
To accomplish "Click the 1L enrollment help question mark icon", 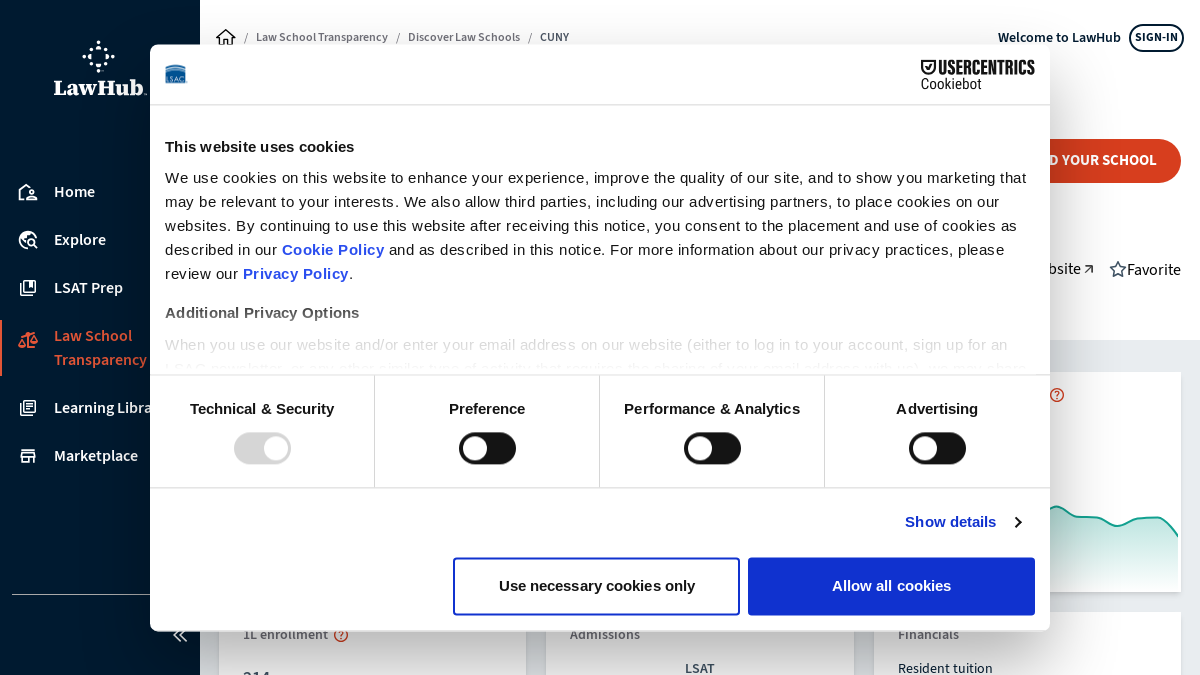I will pyautogui.click(x=341, y=635).
